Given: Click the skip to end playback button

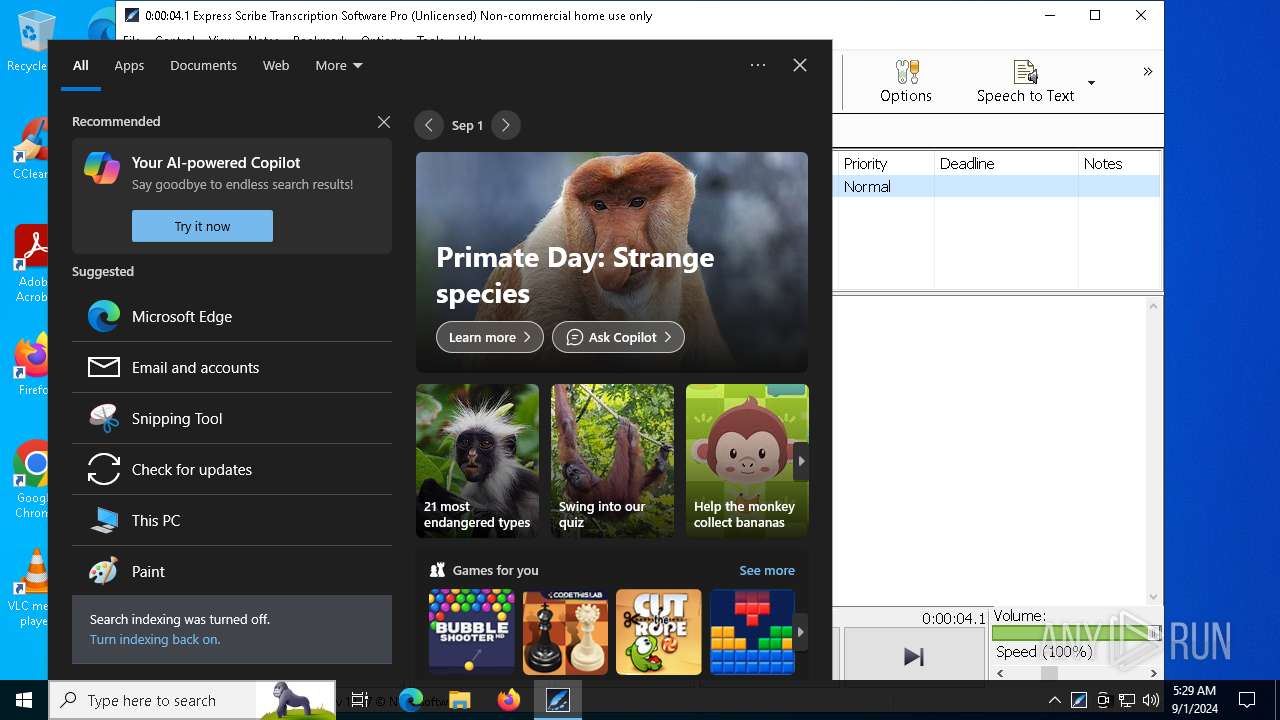Looking at the screenshot, I should [x=913, y=656].
